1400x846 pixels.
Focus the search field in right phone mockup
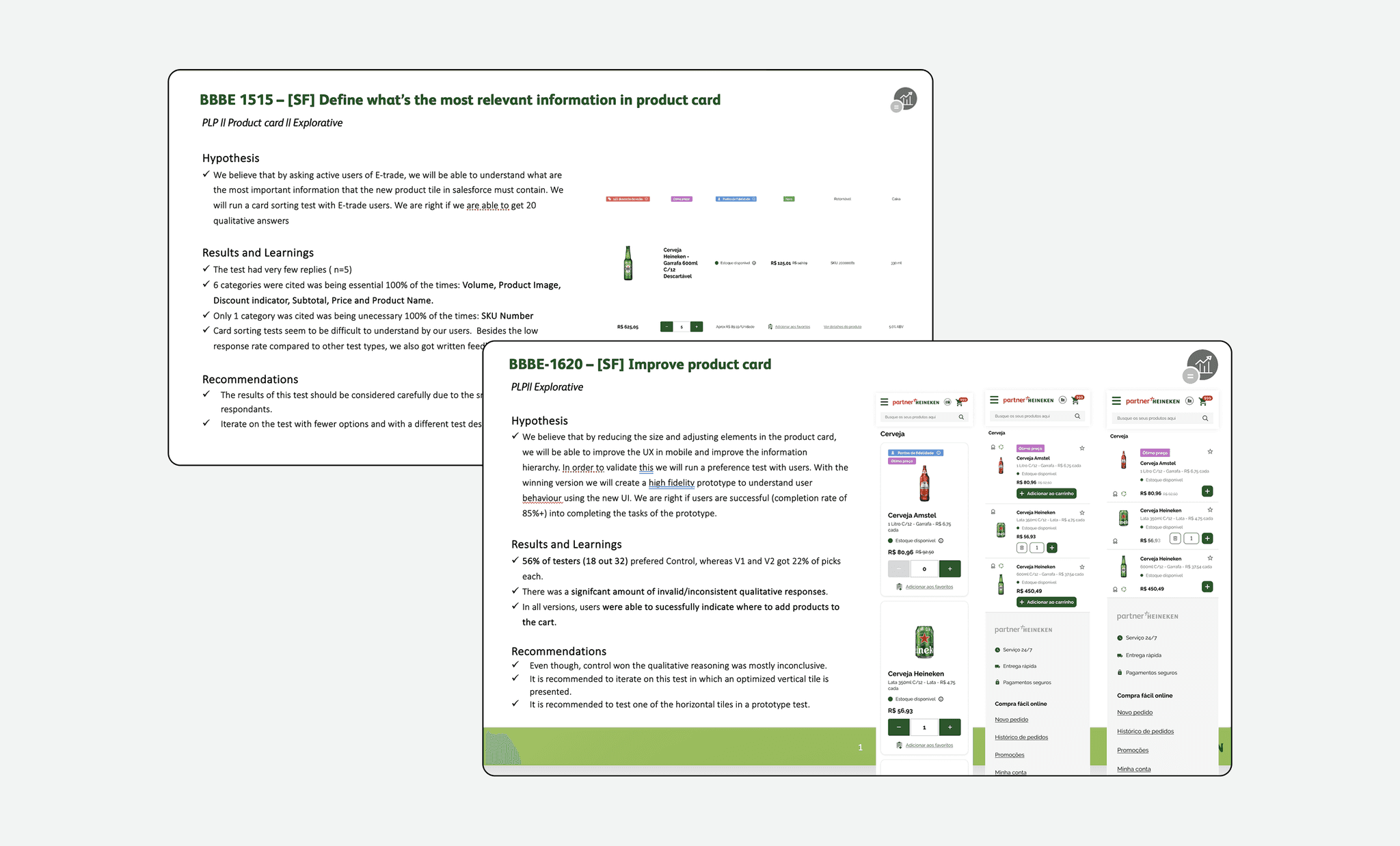pos(1162,418)
